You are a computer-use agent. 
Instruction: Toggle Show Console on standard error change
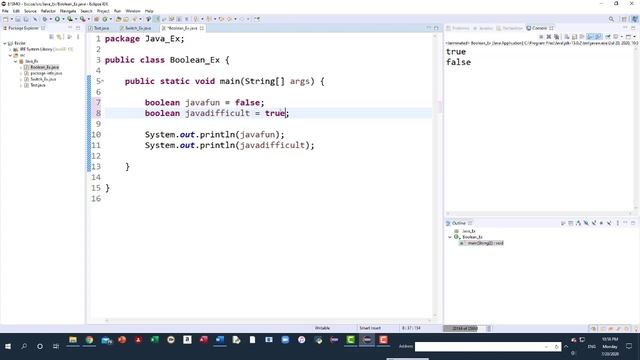click(598, 37)
